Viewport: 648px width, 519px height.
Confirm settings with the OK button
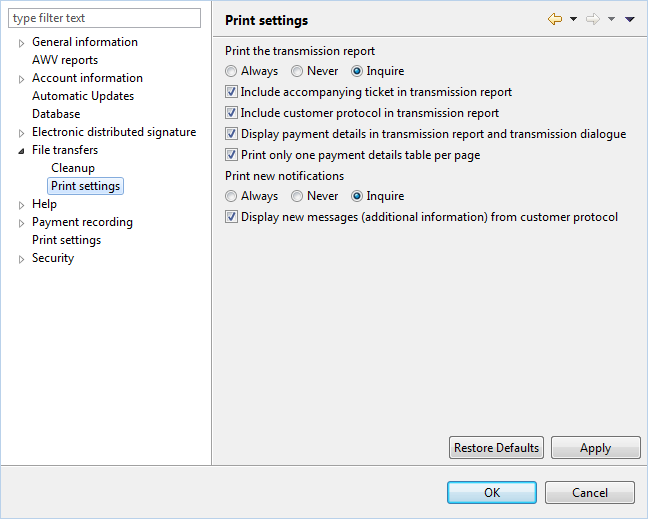pos(492,493)
